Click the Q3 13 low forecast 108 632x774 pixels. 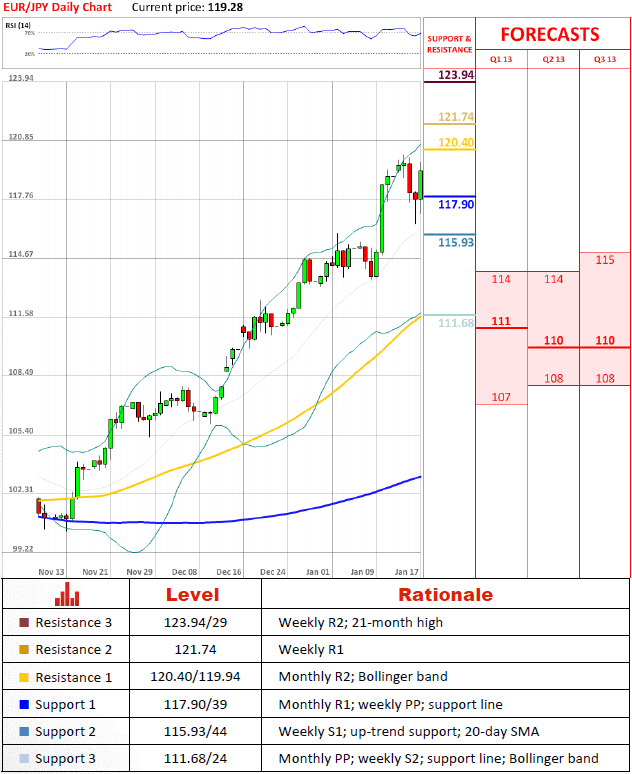pyautogui.click(x=605, y=379)
